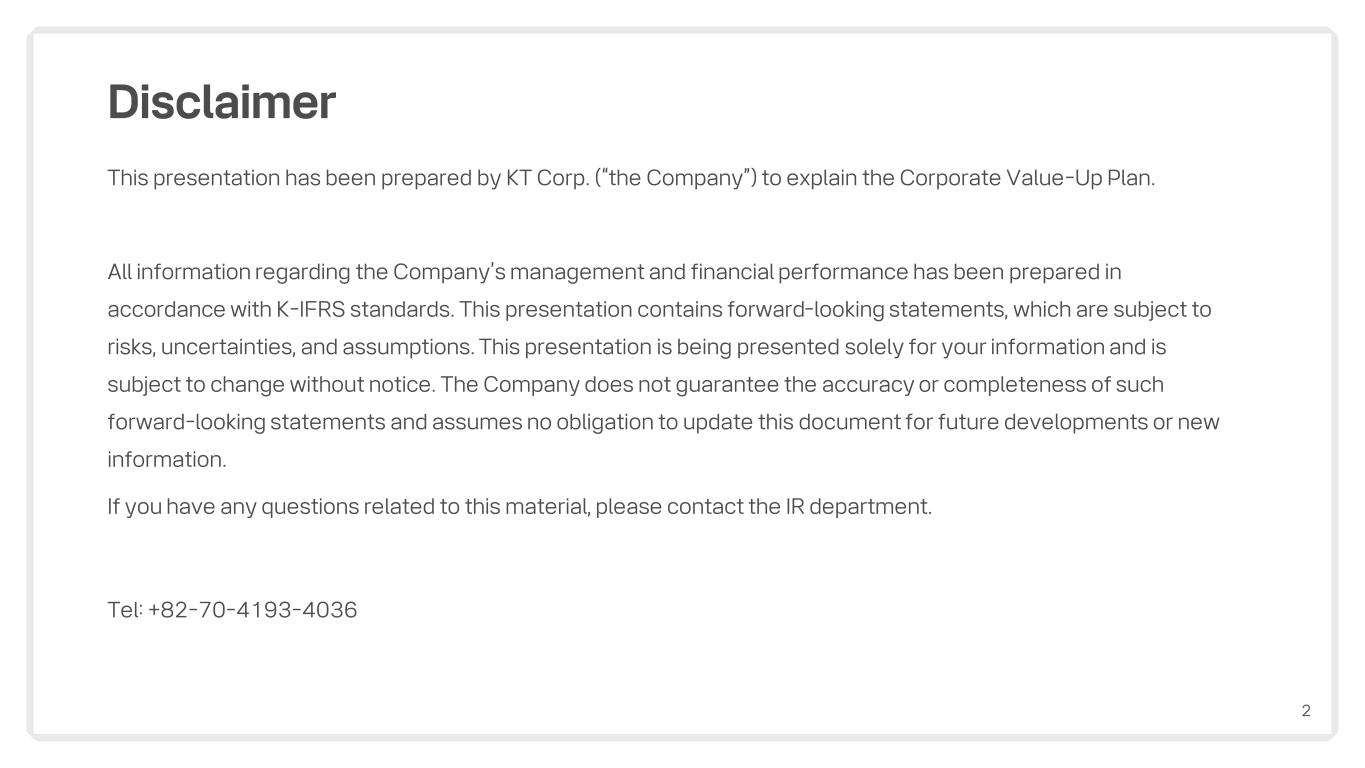Image resolution: width=1365 pixels, height=768 pixels.
Task: Click the words 'K-IFRS standards'
Action: click(364, 310)
